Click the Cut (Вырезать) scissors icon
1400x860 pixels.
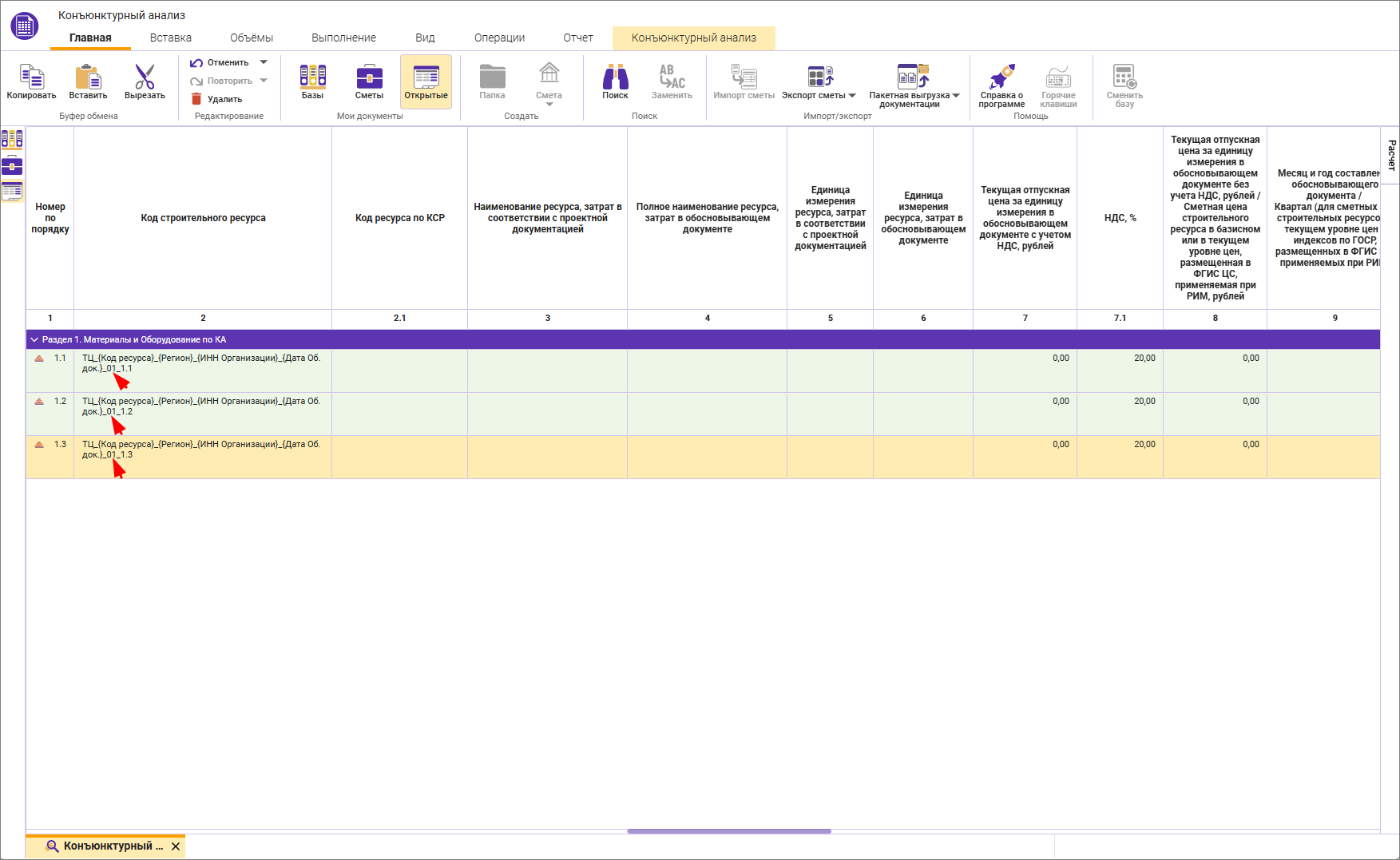pyautogui.click(x=145, y=78)
